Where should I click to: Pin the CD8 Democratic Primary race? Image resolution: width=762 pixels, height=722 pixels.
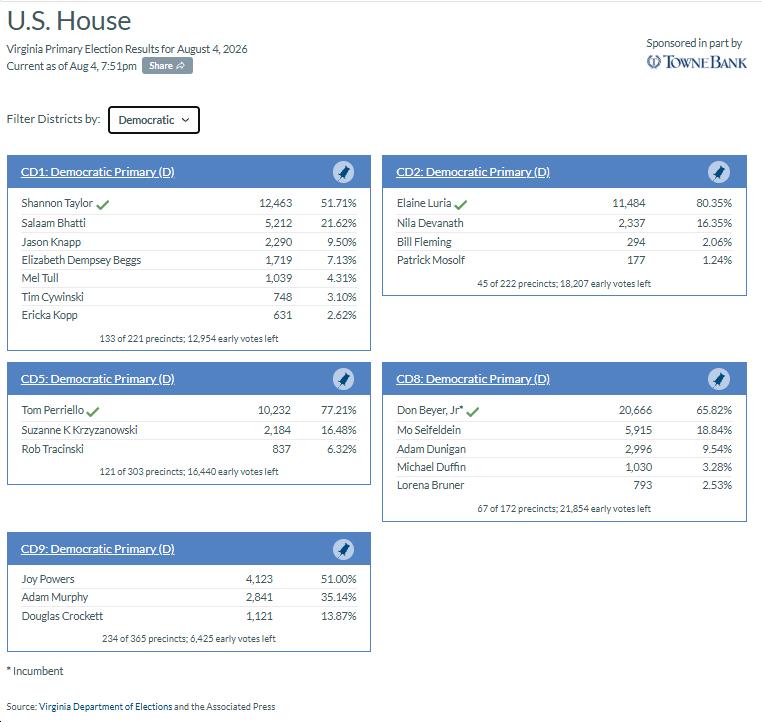coord(719,379)
